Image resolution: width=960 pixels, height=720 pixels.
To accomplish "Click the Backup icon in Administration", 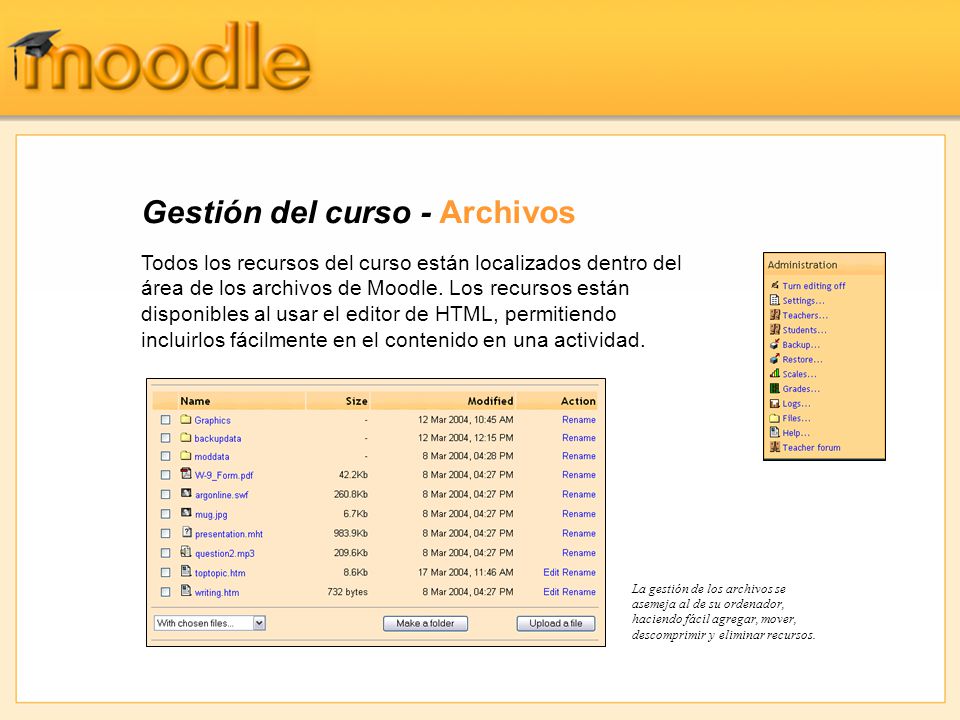I will click(x=774, y=344).
